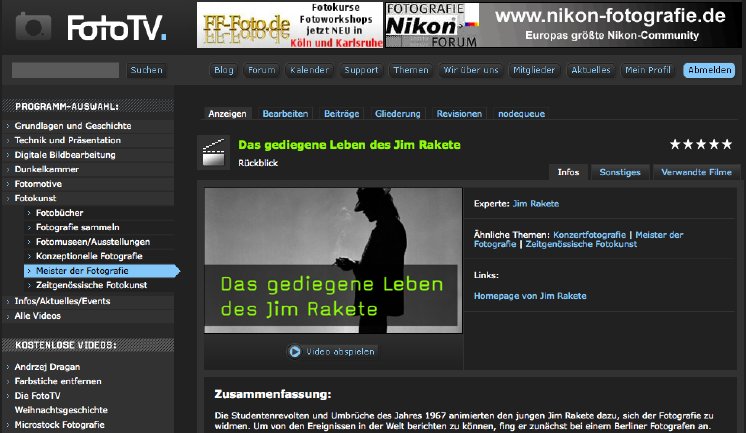This screenshot has width=746, height=433.
Task: Click the Abmelden logout button
Action: tap(709, 70)
